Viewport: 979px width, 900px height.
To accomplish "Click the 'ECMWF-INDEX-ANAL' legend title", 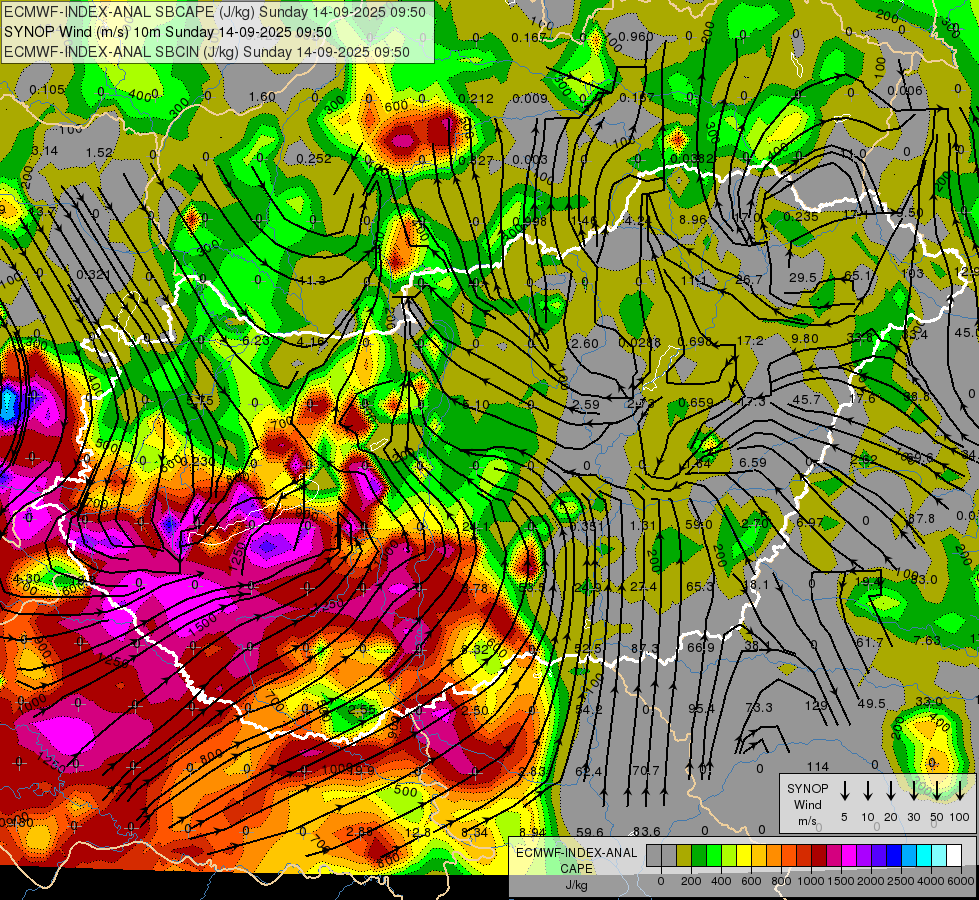I will click(x=576, y=853).
